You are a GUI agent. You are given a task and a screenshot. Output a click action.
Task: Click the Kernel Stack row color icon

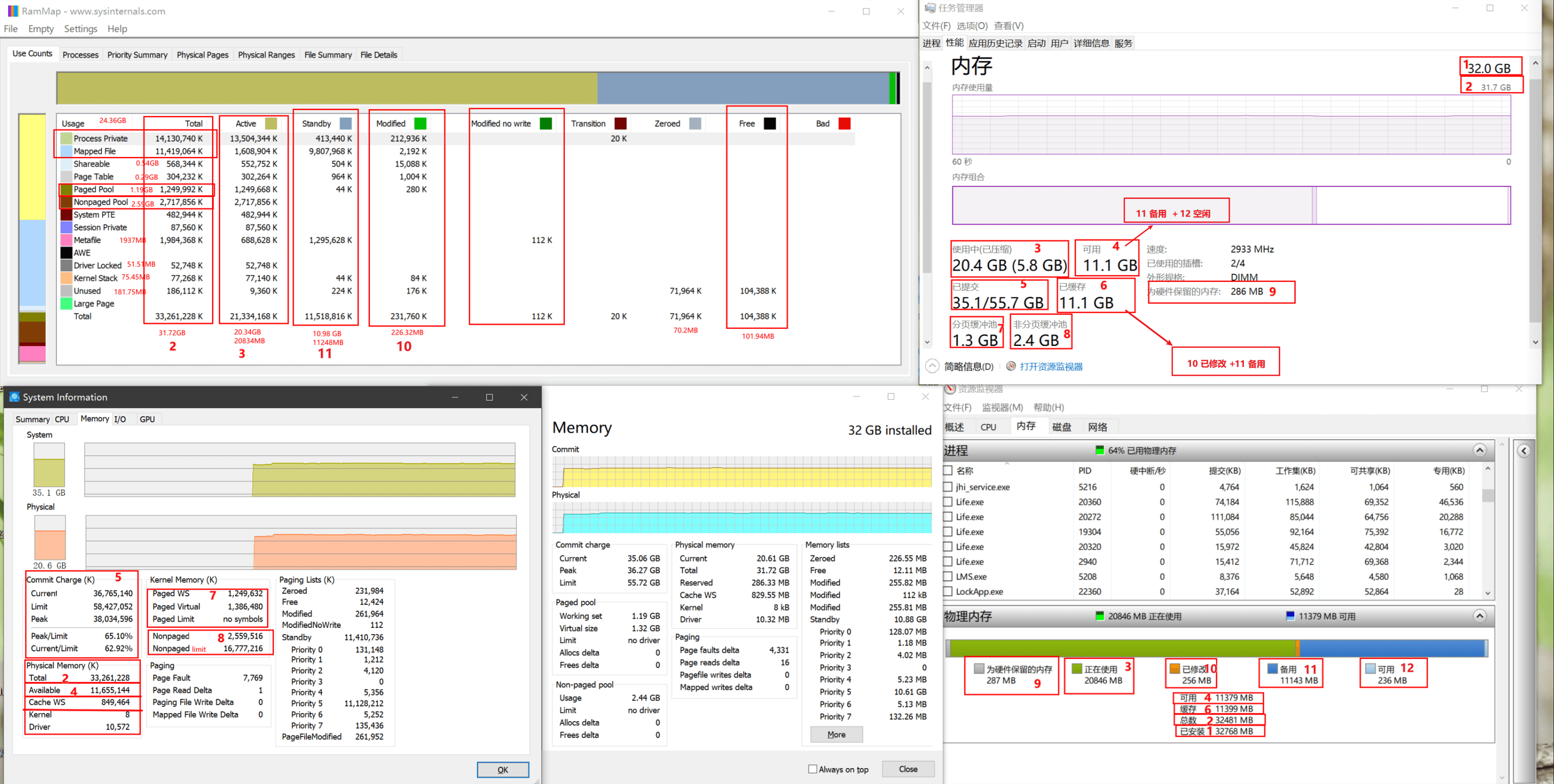point(67,278)
